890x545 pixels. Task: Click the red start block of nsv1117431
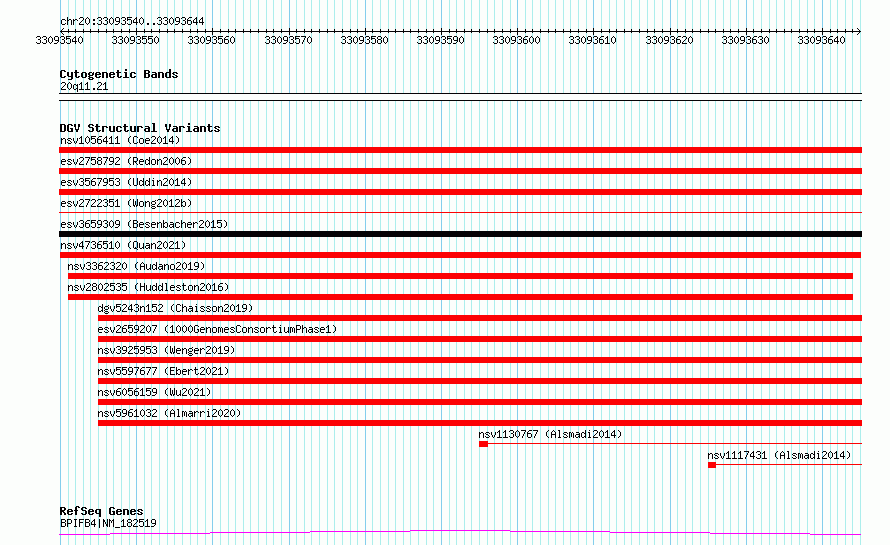712,465
